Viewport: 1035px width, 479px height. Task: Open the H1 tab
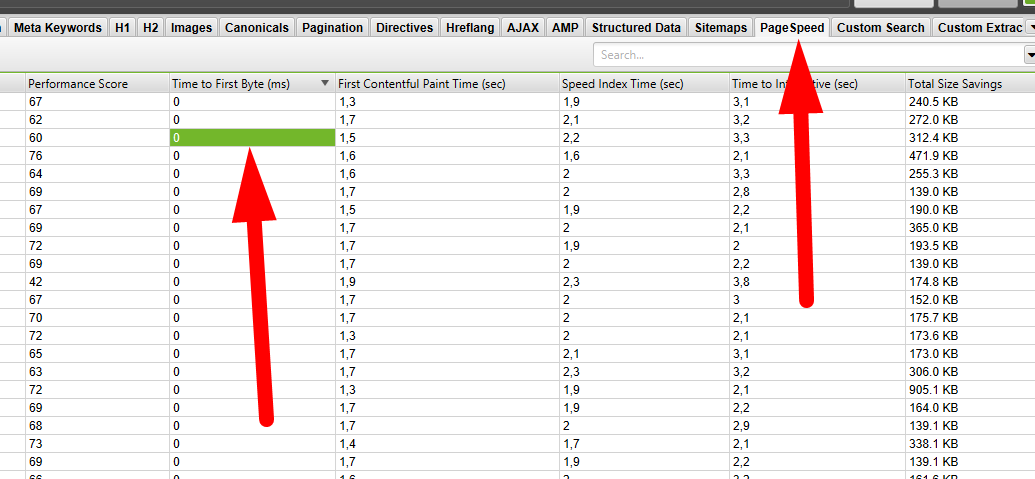pos(122,28)
